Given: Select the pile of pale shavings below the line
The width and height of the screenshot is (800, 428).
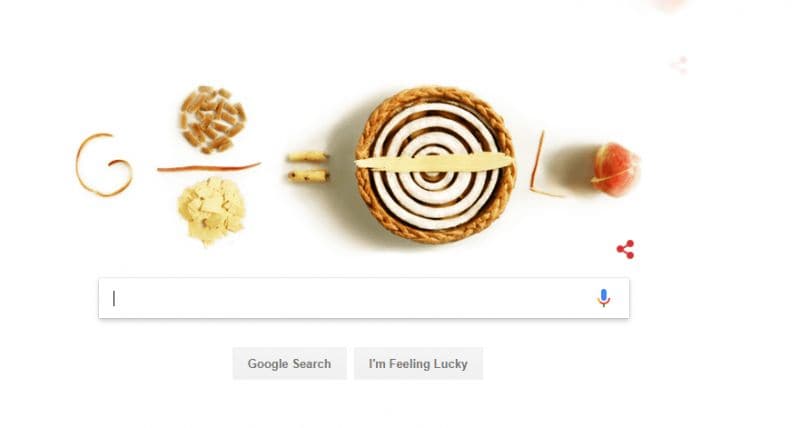Looking at the screenshot, I should pos(211,210).
